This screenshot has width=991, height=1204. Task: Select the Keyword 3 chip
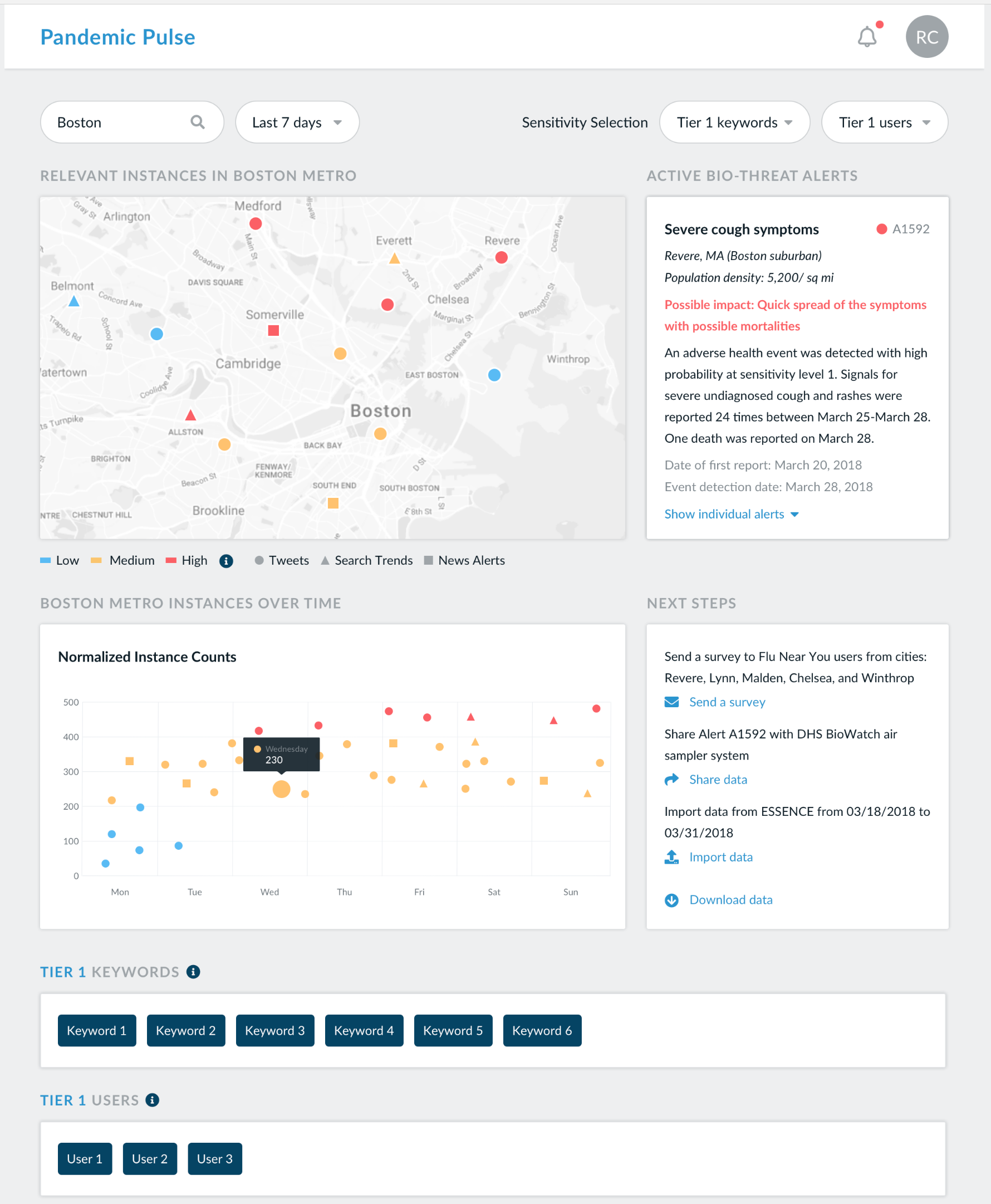[275, 1030]
